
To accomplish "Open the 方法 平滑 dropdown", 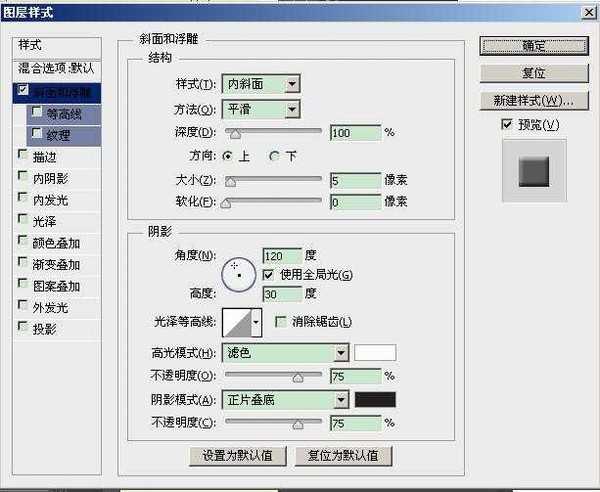I will tap(261, 110).
